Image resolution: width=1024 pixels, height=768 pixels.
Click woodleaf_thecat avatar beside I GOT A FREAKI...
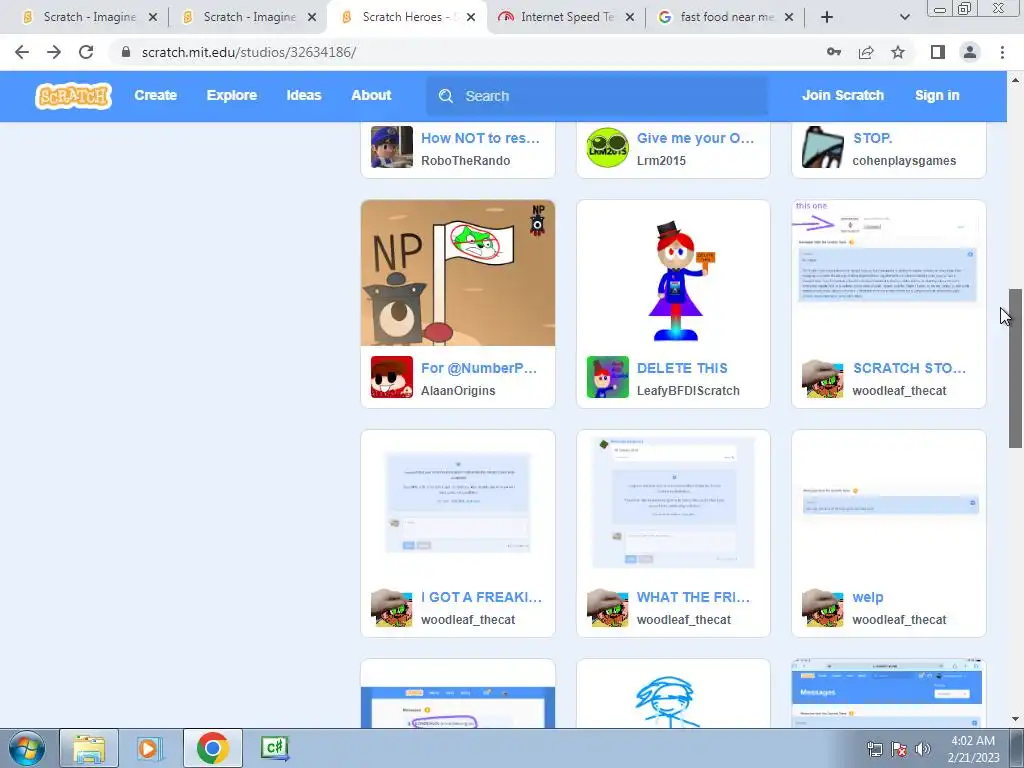(x=392, y=607)
